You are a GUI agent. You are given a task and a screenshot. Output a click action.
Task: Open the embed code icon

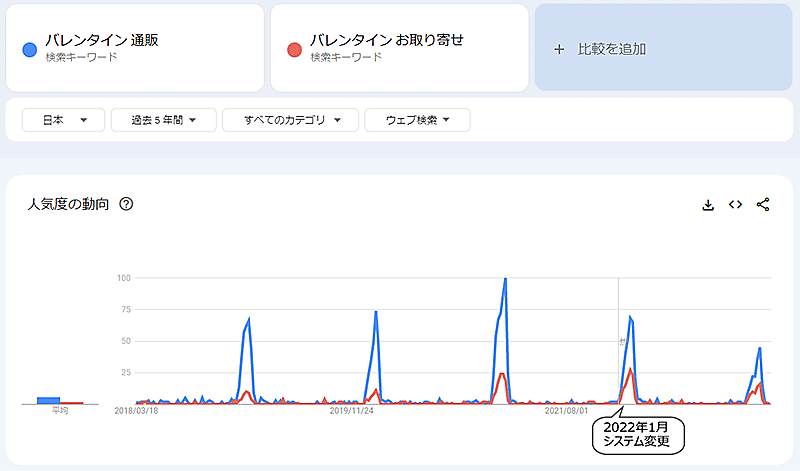(735, 205)
